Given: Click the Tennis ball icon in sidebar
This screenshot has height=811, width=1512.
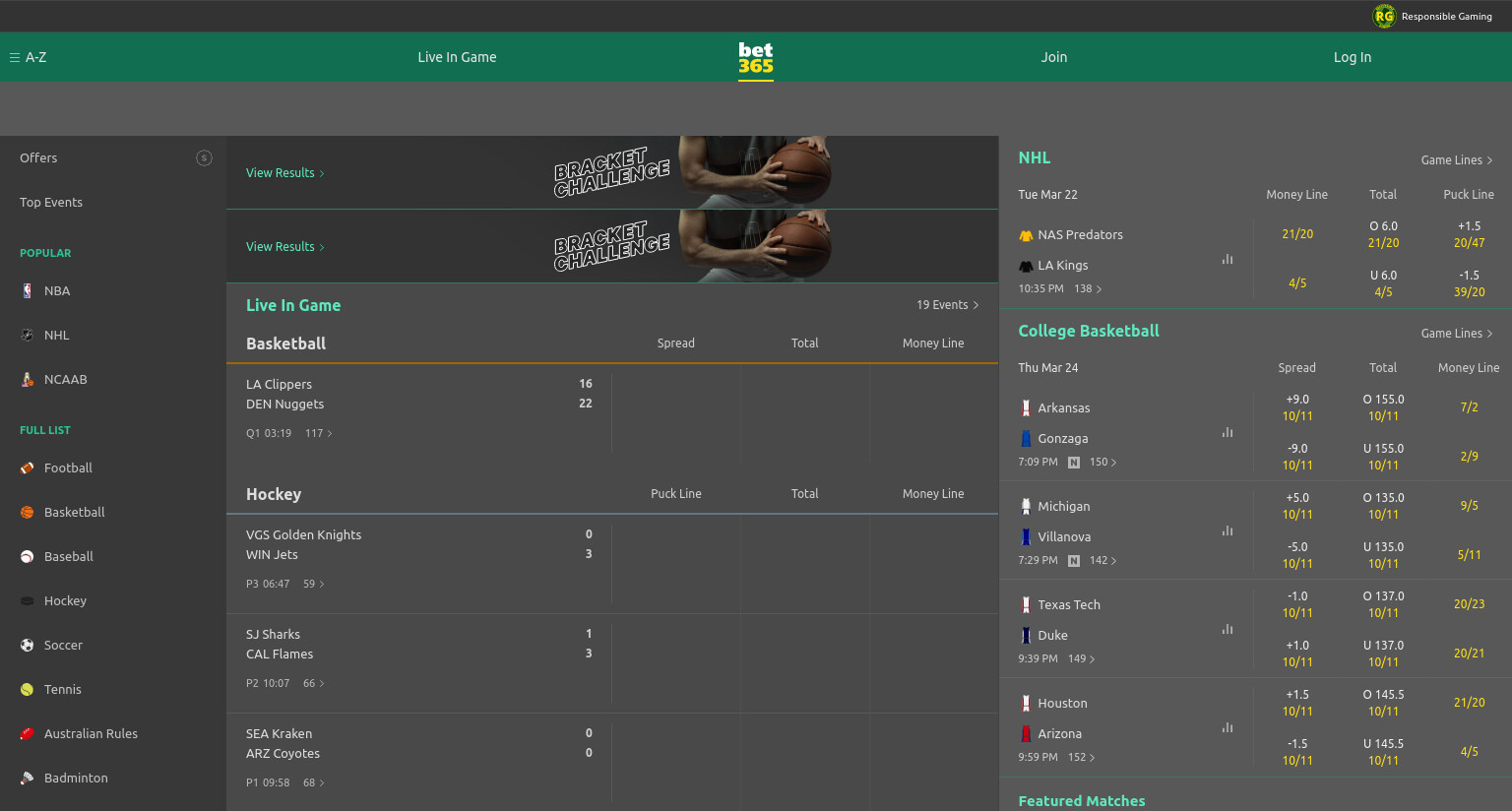Looking at the screenshot, I should [x=28, y=689].
